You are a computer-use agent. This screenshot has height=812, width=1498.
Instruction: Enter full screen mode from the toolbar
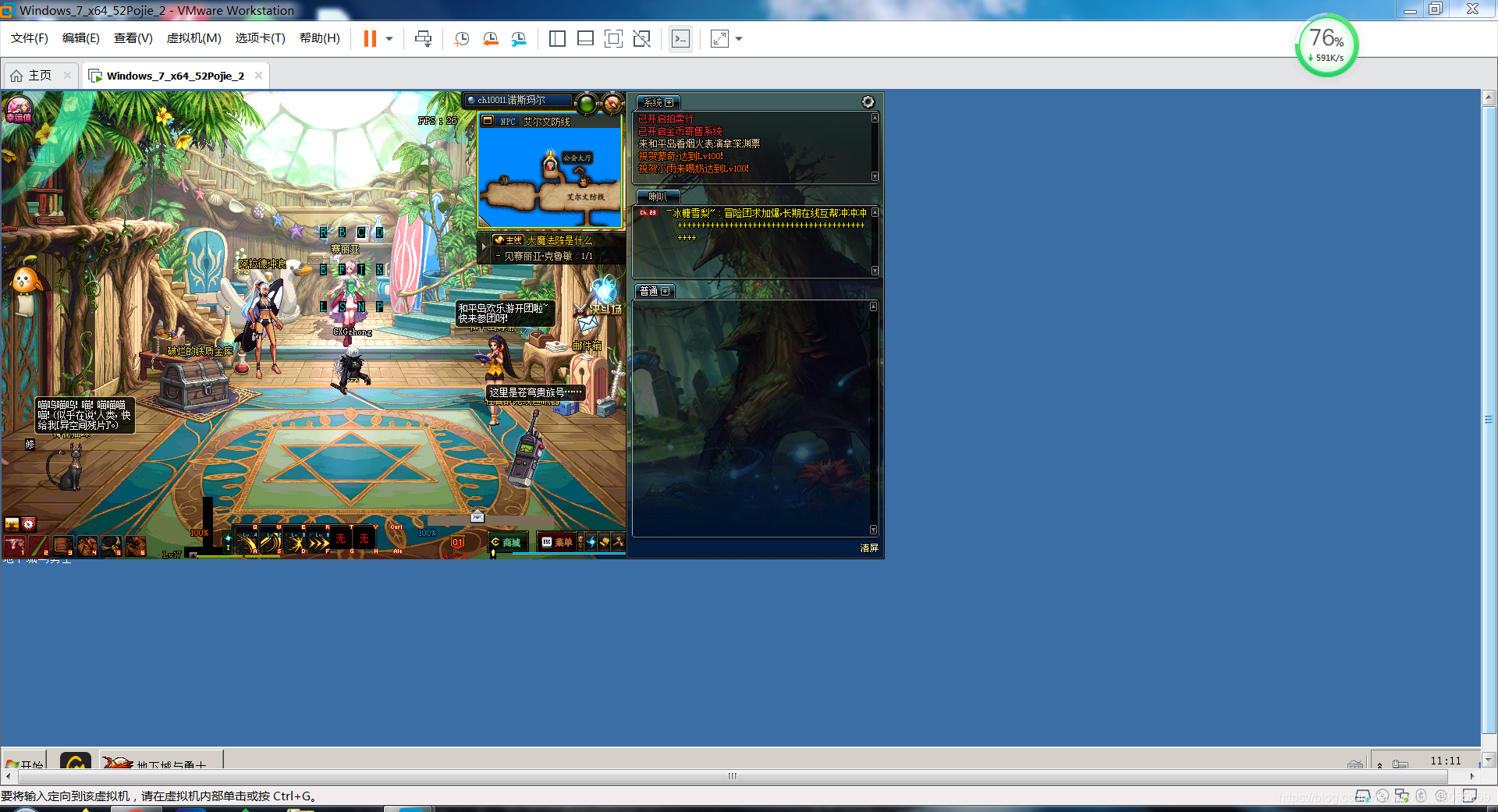pyautogui.click(x=613, y=39)
